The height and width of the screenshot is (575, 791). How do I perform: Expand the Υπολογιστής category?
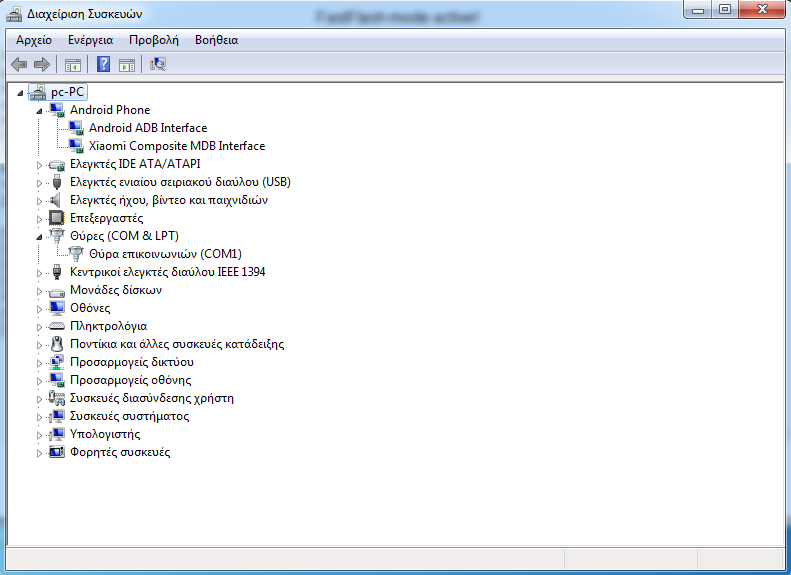[39, 435]
